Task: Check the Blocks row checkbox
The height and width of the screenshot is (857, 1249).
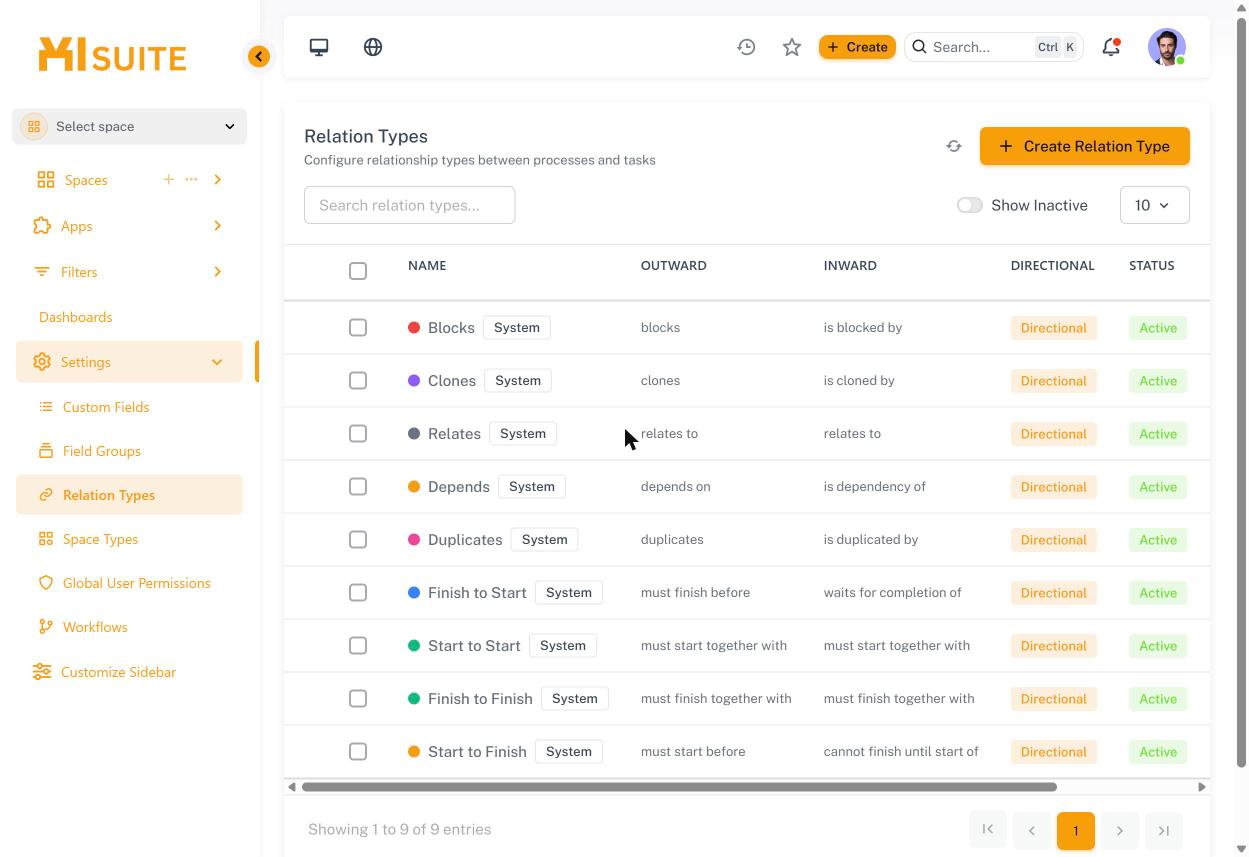Action: [358, 328]
